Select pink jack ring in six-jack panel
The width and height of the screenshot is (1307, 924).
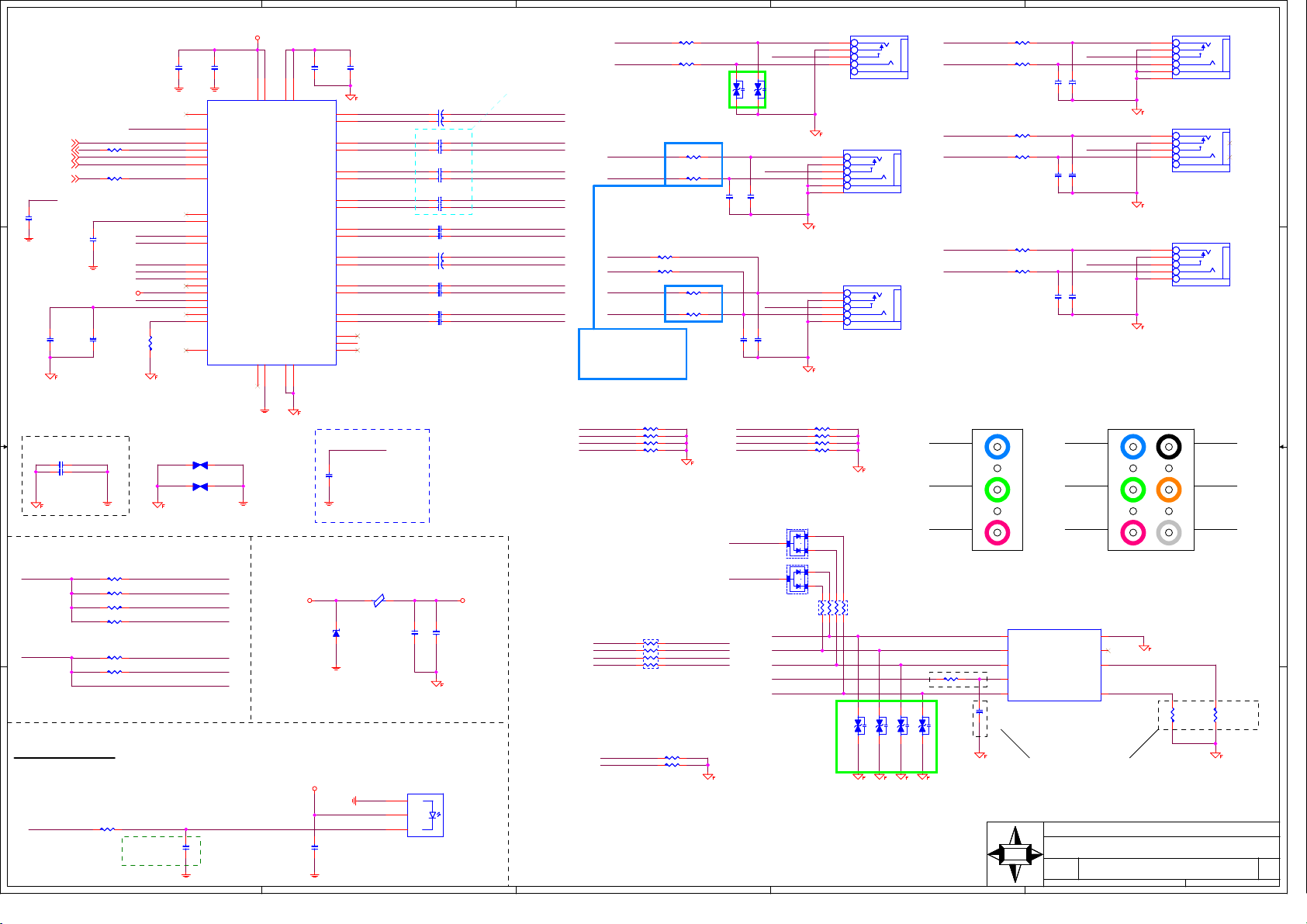1133,532
